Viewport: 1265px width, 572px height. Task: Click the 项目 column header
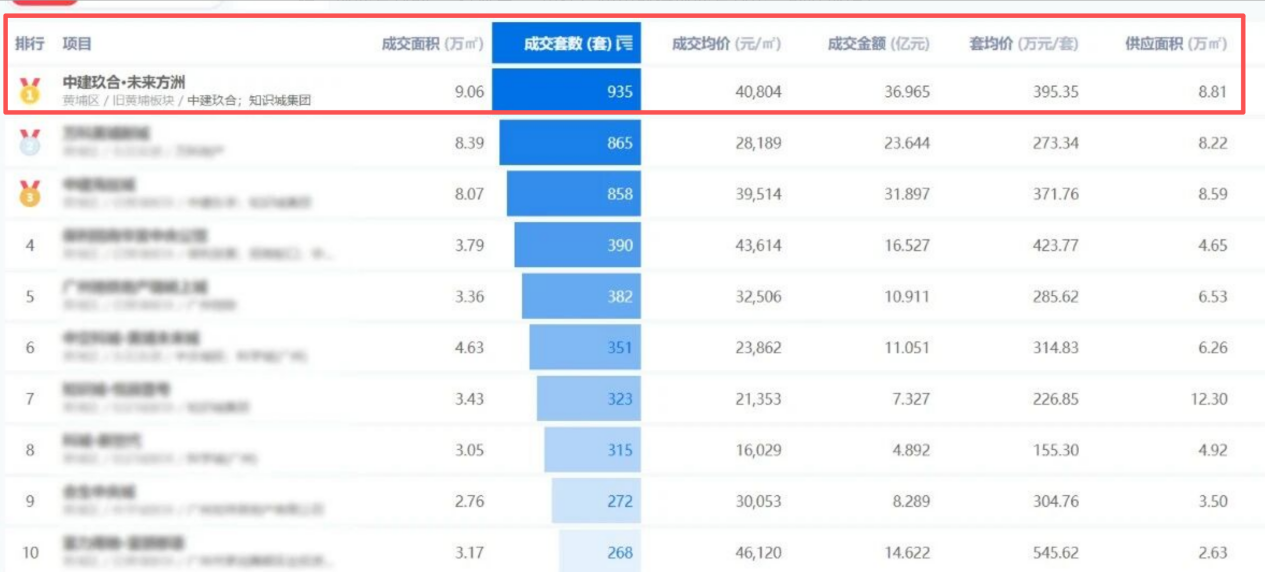77,44
